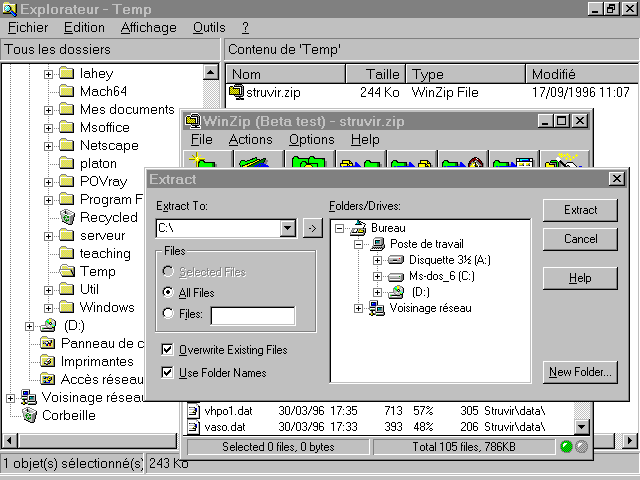
Task: Click the arrow button next to Extract To
Action: (313, 228)
